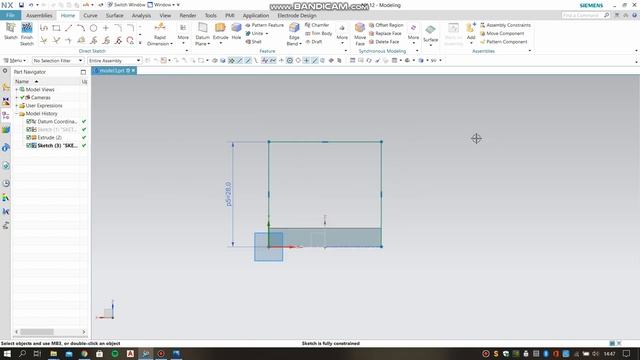The height and width of the screenshot is (360, 640).
Task: Click the Delete Face button
Action: point(384,42)
